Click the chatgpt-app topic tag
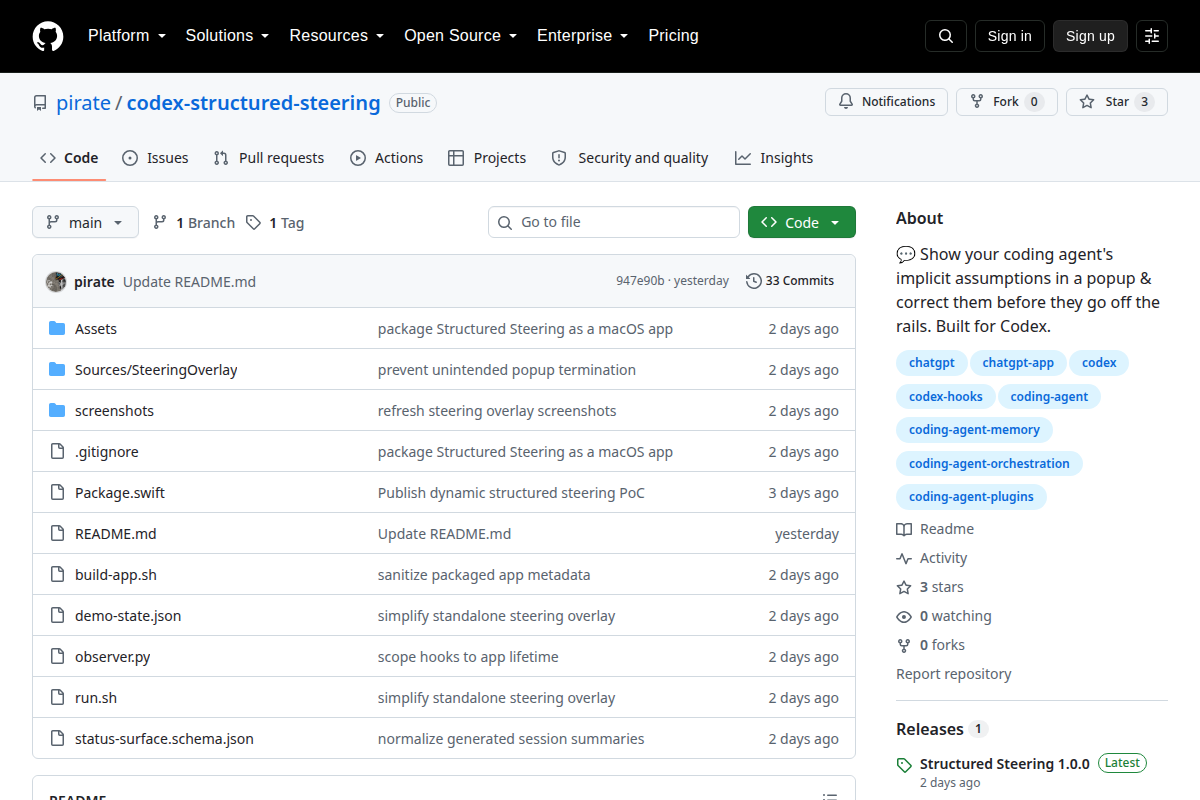 [1018, 363]
